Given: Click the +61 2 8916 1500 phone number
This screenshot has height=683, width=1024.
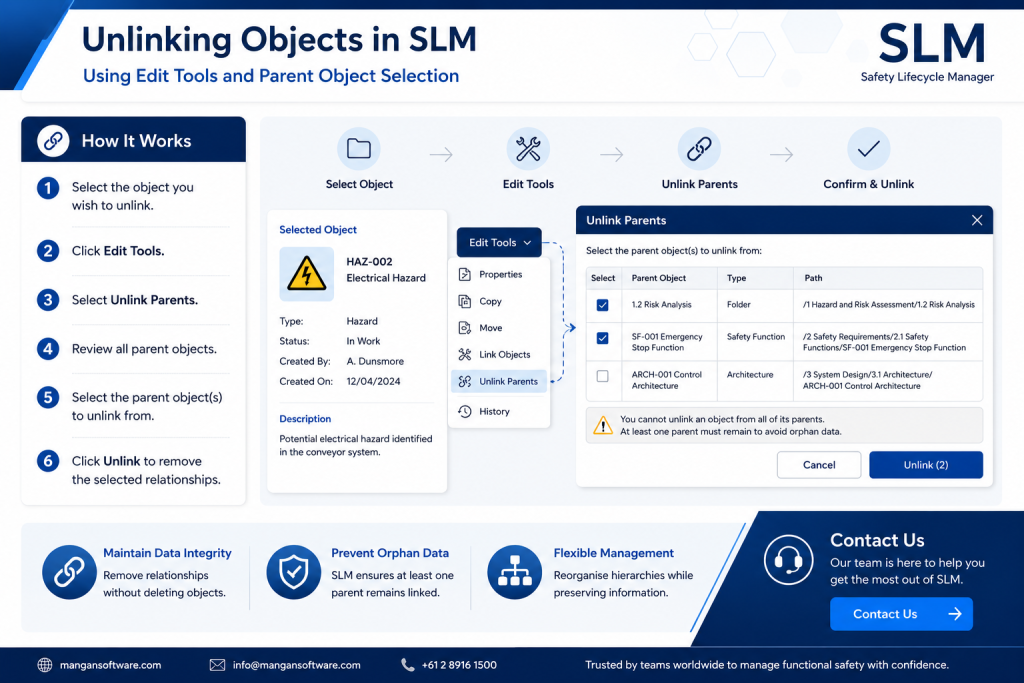Looking at the screenshot, I should (x=459, y=665).
